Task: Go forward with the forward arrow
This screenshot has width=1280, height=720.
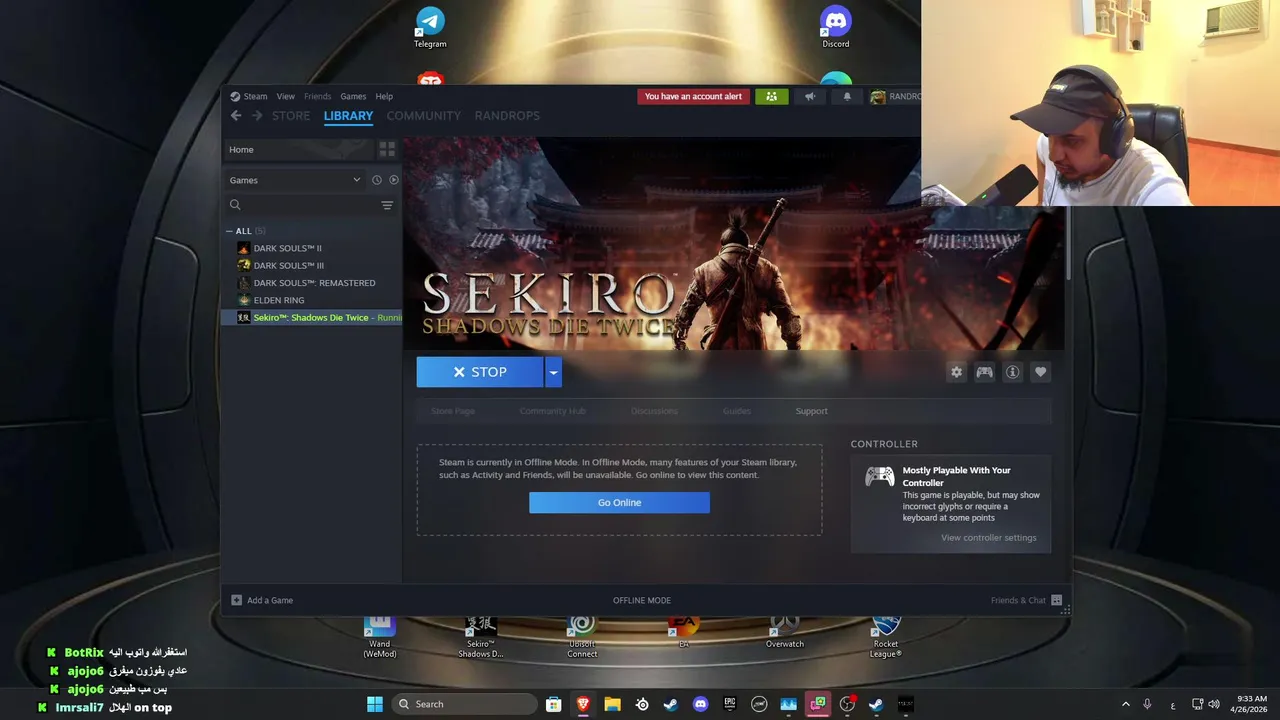Action: pos(257,116)
